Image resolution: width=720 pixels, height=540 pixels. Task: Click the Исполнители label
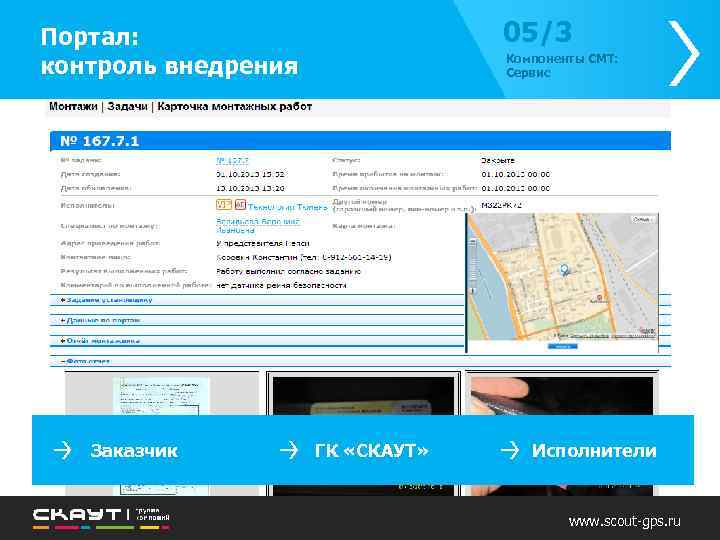pyautogui.click(x=594, y=450)
